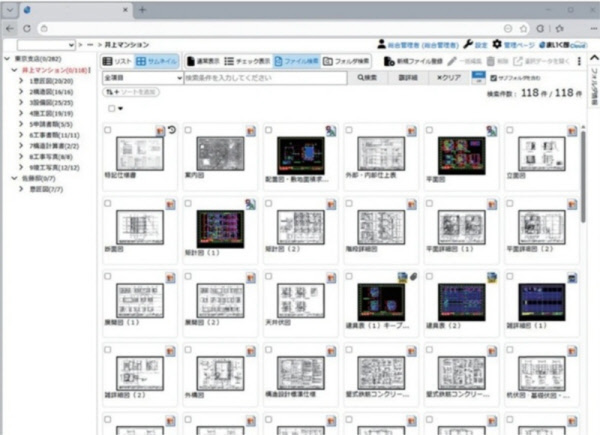Check the 天井伏図 card checkbox

(x=268, y=276)
